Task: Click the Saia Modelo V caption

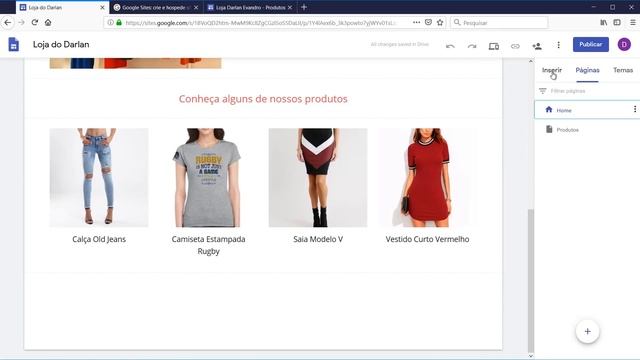Action: click(318, 239)
